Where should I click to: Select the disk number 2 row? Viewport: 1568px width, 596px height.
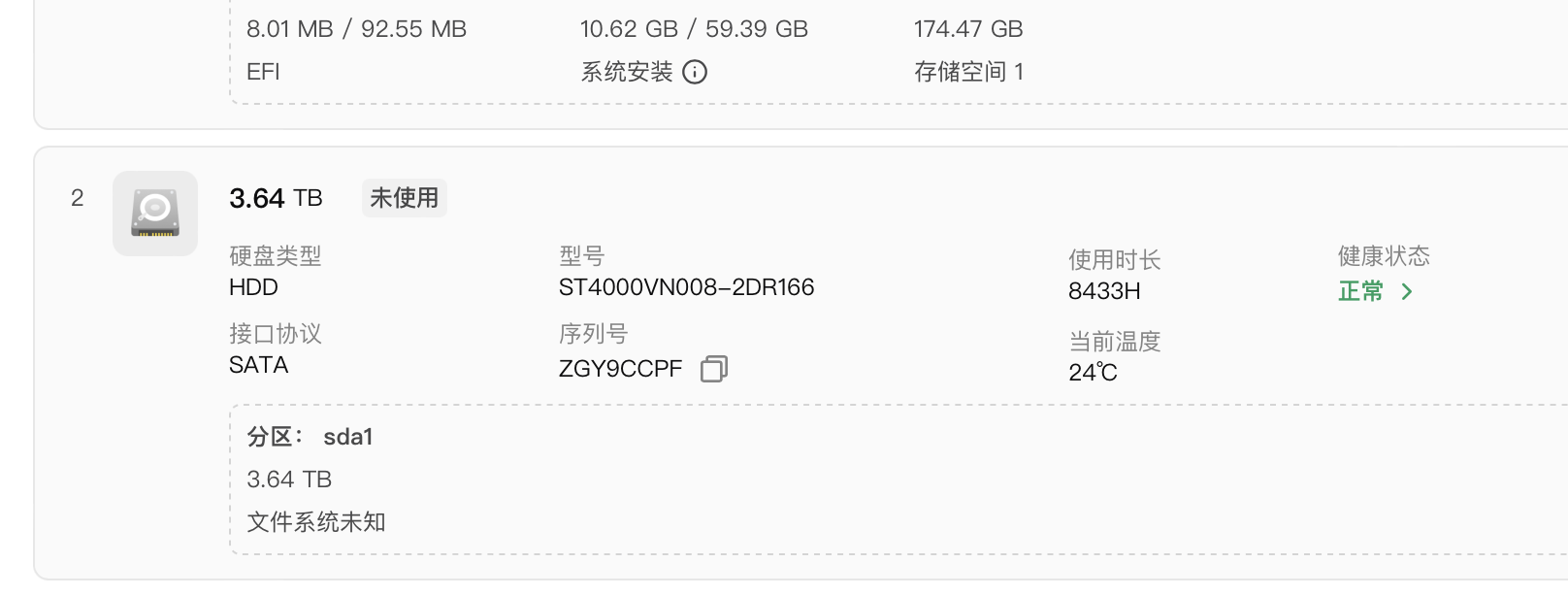[77, 198]
